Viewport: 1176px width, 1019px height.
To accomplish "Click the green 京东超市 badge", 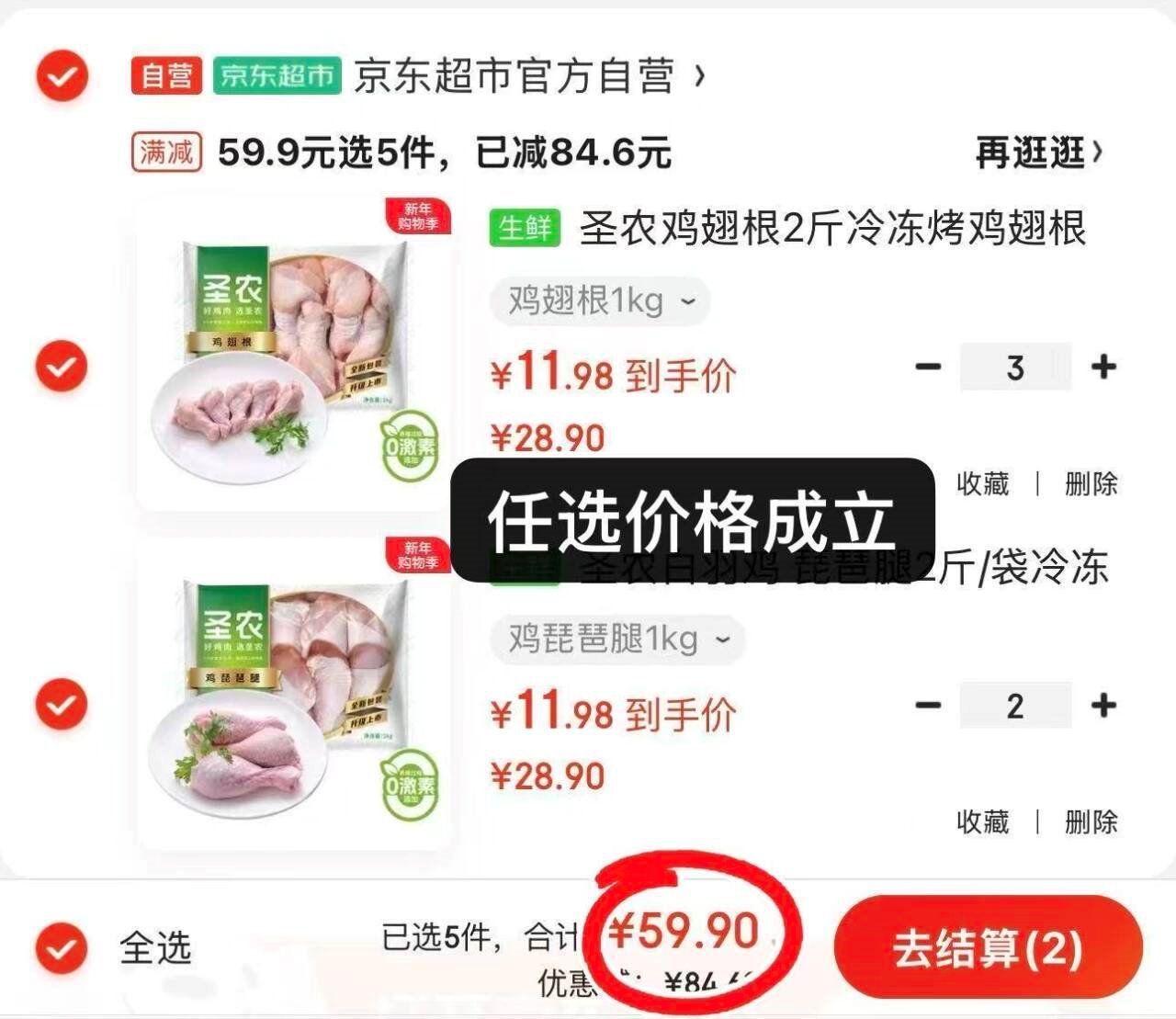I will (277, 75).
